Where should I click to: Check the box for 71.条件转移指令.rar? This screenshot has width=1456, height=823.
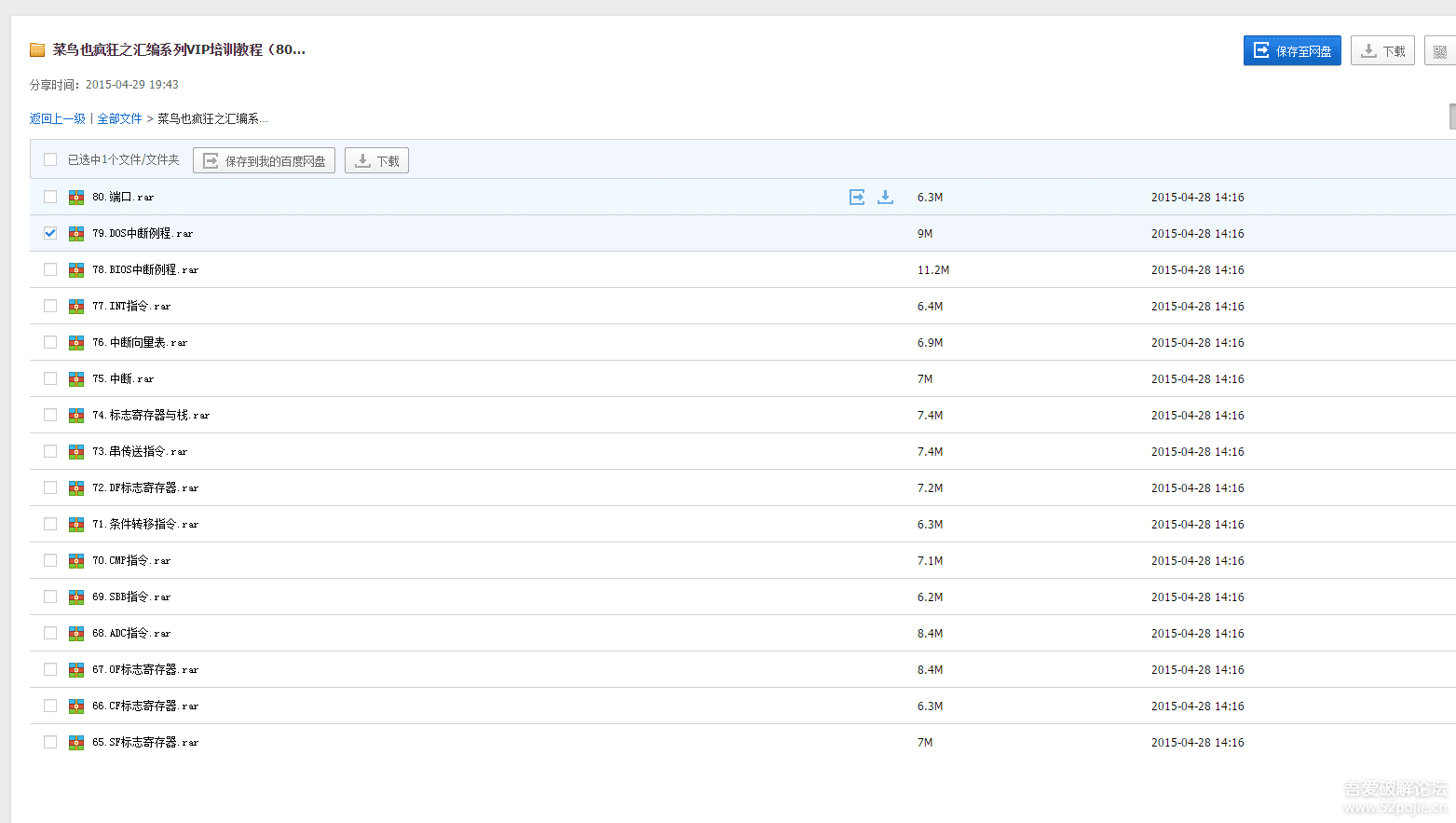(50, 524)
